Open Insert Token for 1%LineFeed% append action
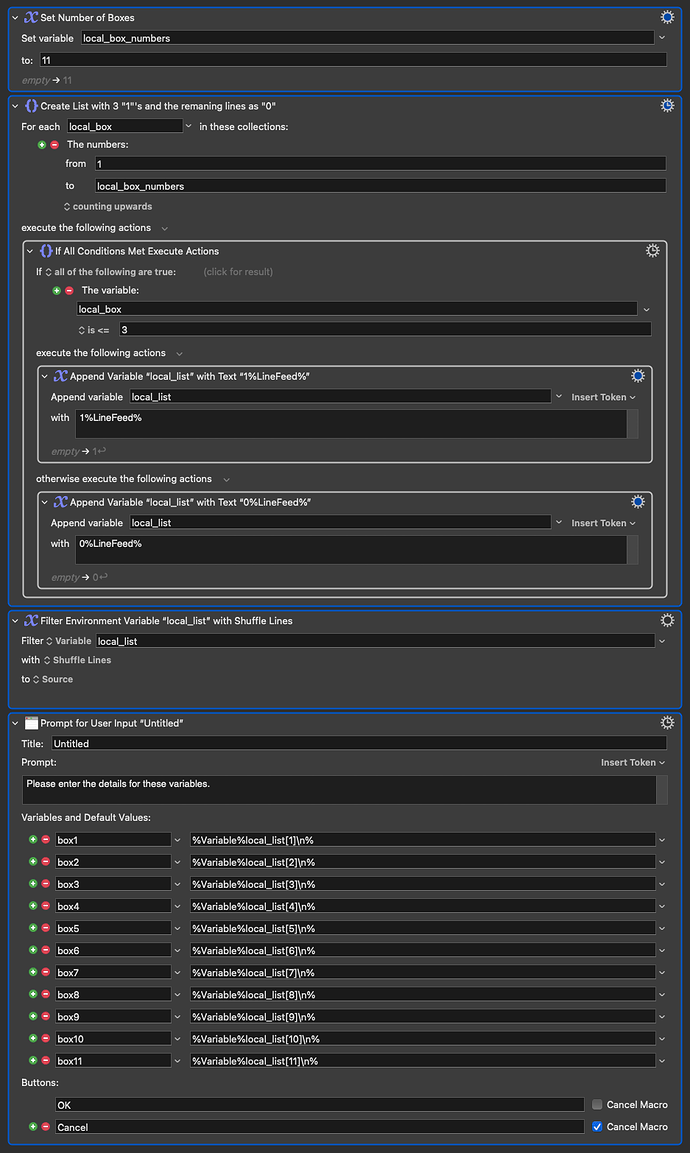The image size is (690, 1153). (603, 397)
